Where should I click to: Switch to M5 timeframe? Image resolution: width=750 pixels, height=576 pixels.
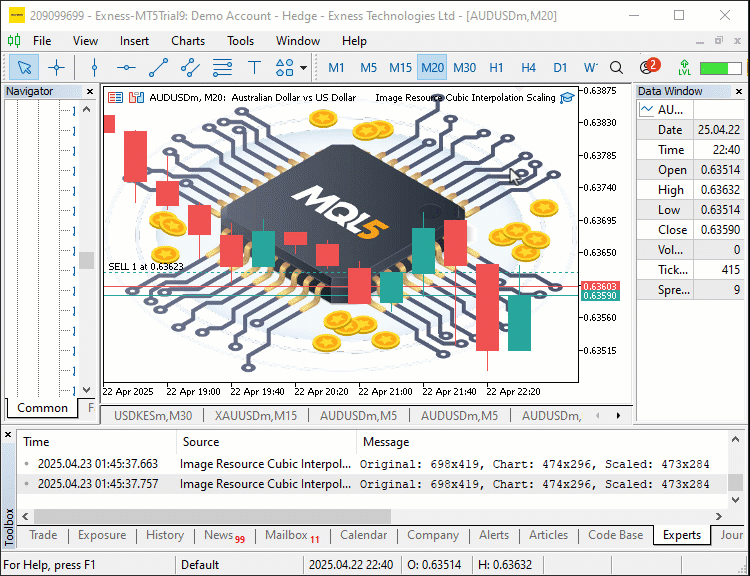(x=368, y=67)
